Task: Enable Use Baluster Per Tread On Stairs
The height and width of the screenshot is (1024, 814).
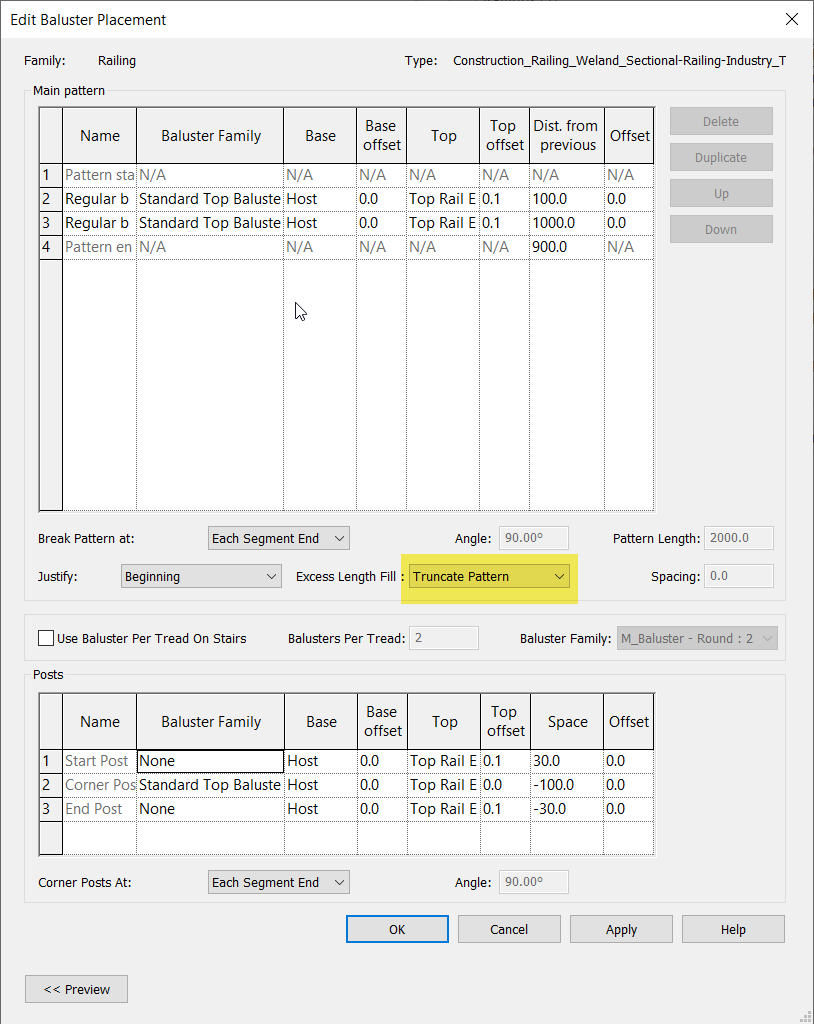Action: pyautogui.click(x=46, y=638)
